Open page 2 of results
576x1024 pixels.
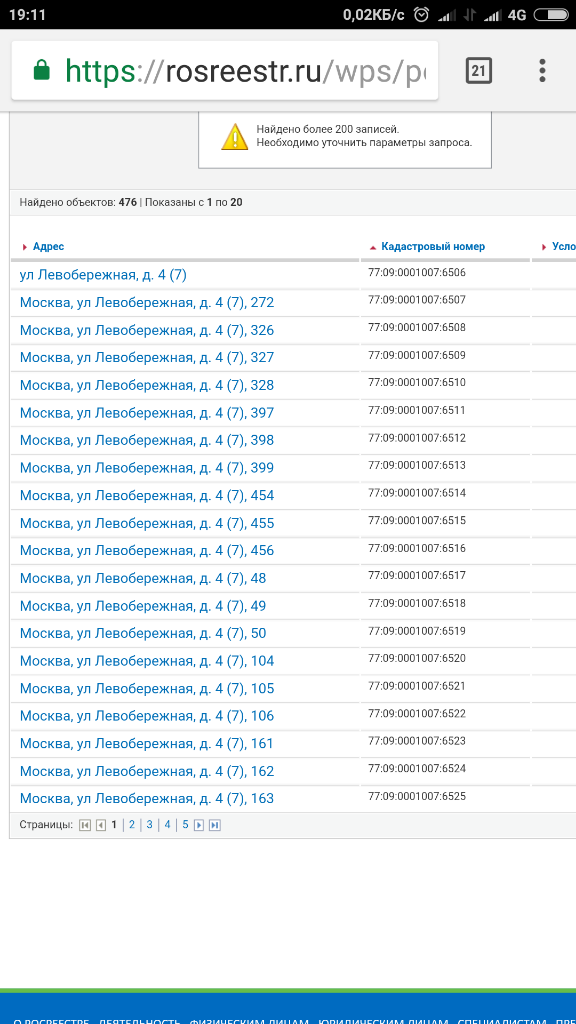click(132, 825)
